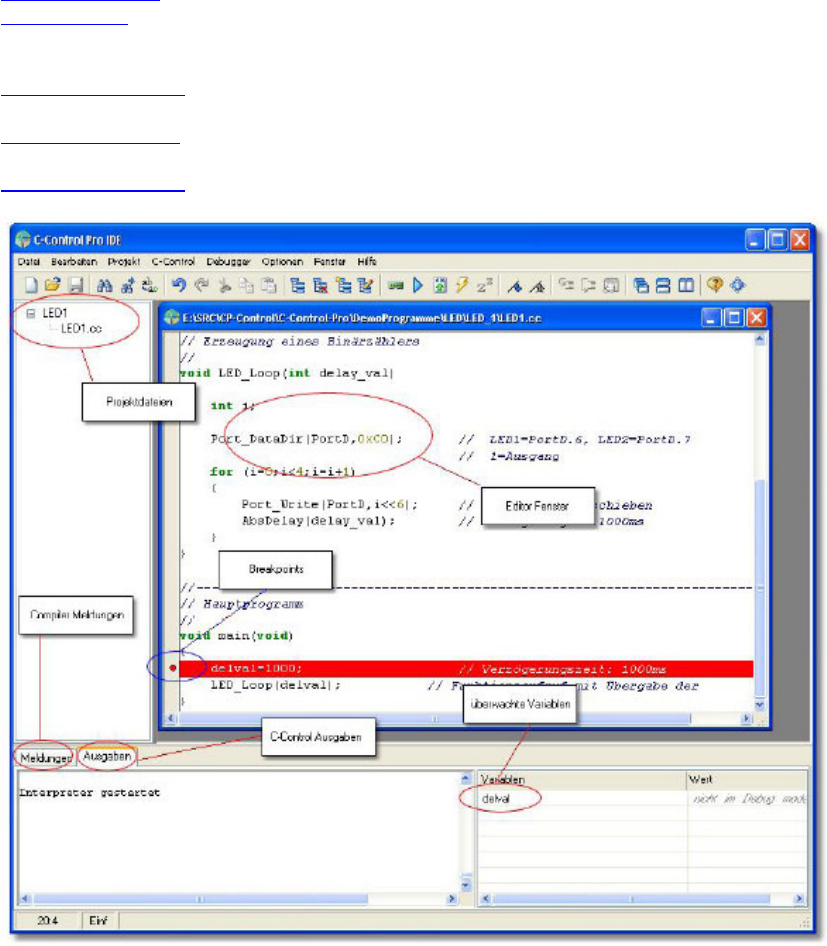This screenshot has height=946, width=827.
Task: Click the editor vertical scrollbar up arrow
Action: pyautogui.click(x=759, y=340)
